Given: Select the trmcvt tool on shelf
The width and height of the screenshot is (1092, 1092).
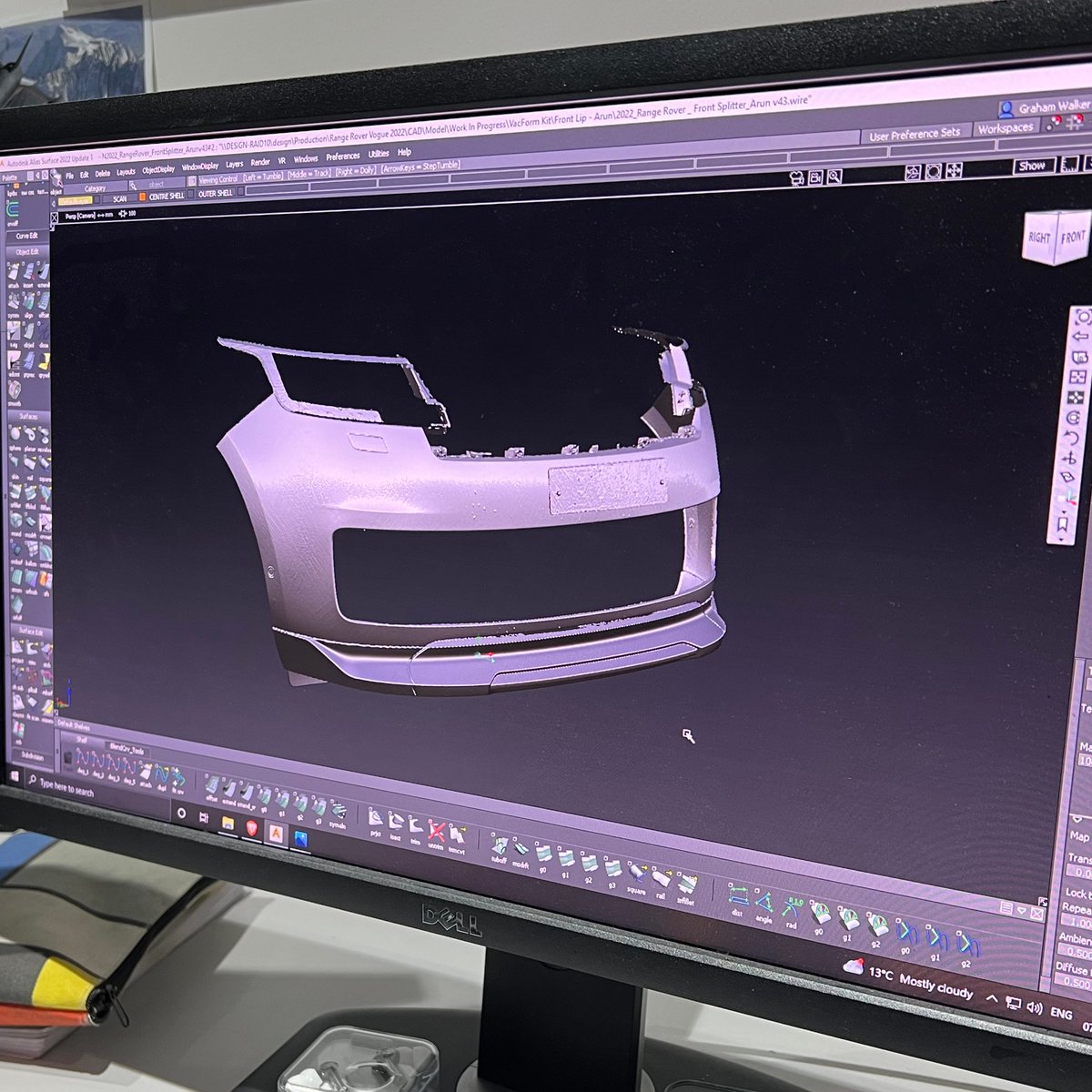Looking at the screenshot, I should [x=456, y=838].
